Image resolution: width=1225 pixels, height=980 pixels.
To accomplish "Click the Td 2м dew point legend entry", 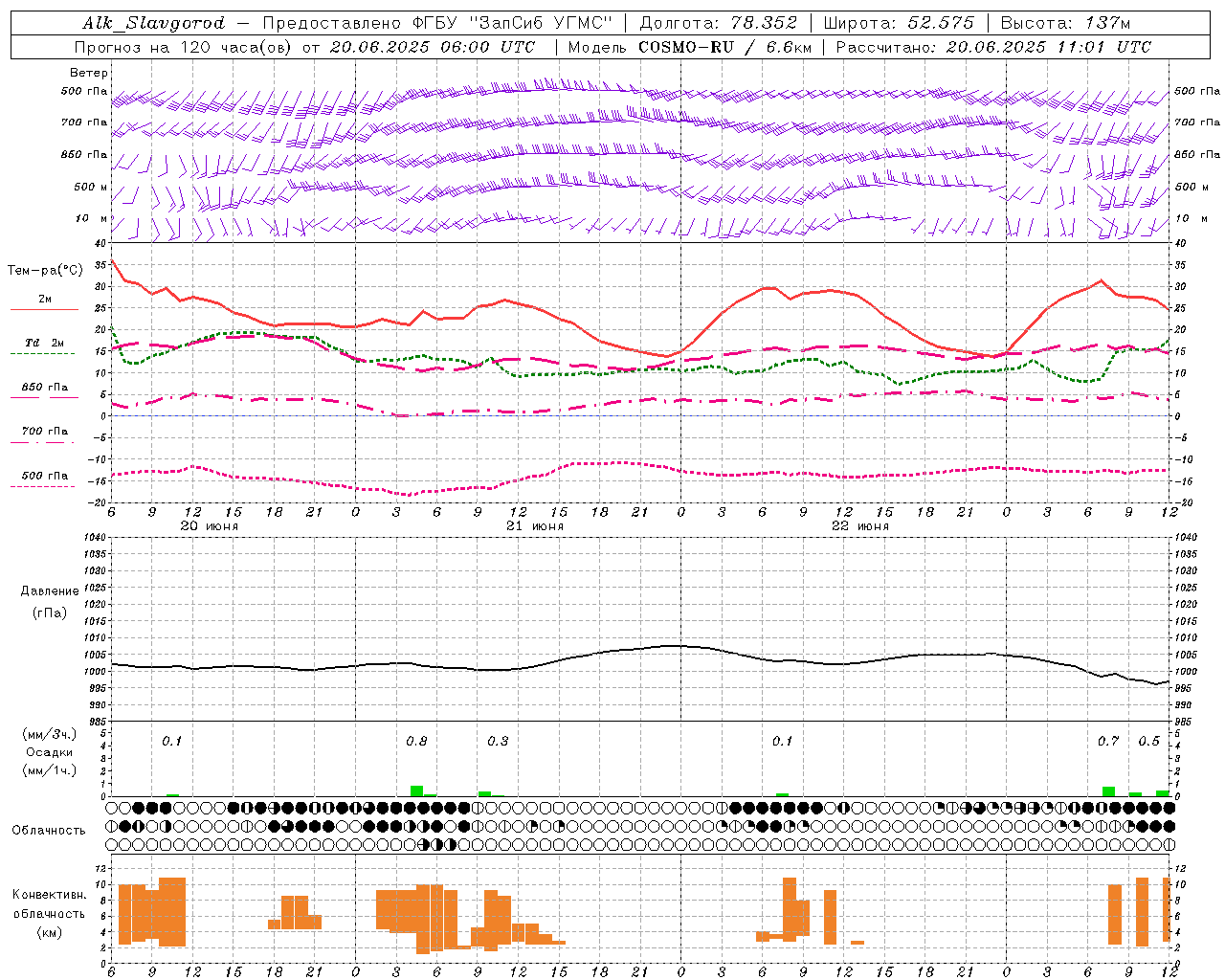I will (x=45, y=343).
